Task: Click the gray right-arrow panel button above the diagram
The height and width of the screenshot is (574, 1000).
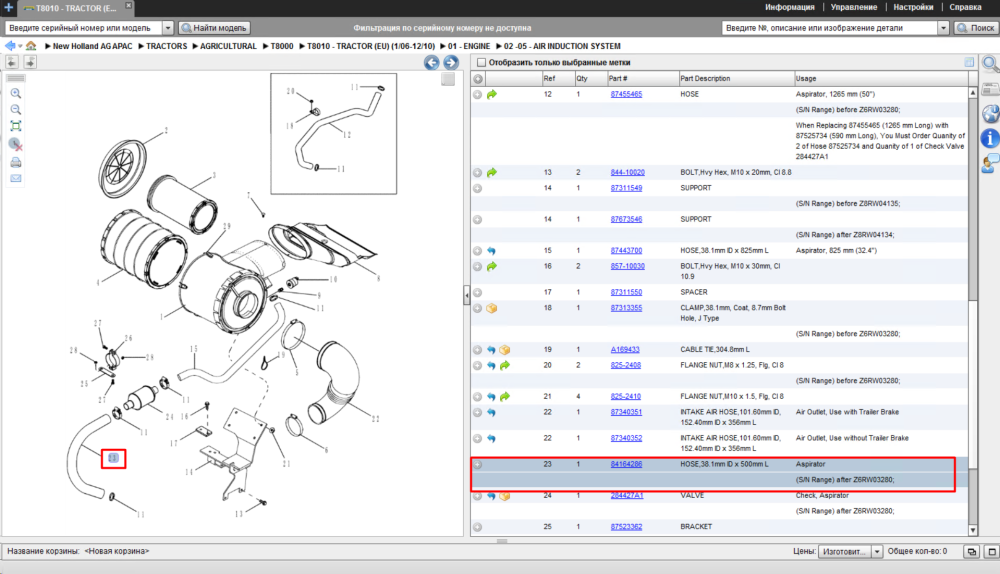Action: pyautogui.click(x=30, y=62)
